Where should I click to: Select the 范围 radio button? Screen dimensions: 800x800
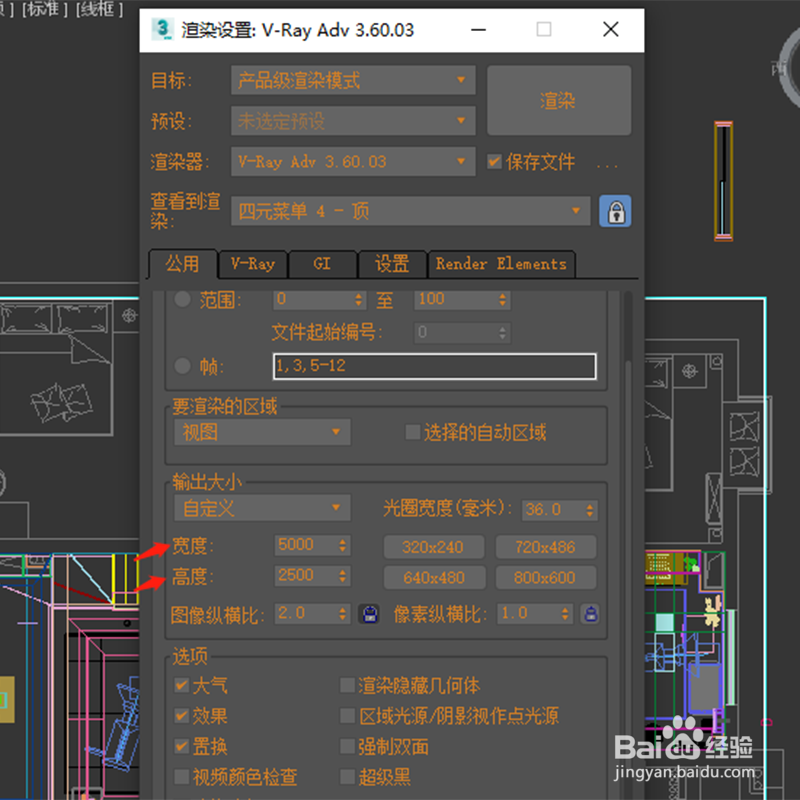pyautogui.click(x=182, y=299)
